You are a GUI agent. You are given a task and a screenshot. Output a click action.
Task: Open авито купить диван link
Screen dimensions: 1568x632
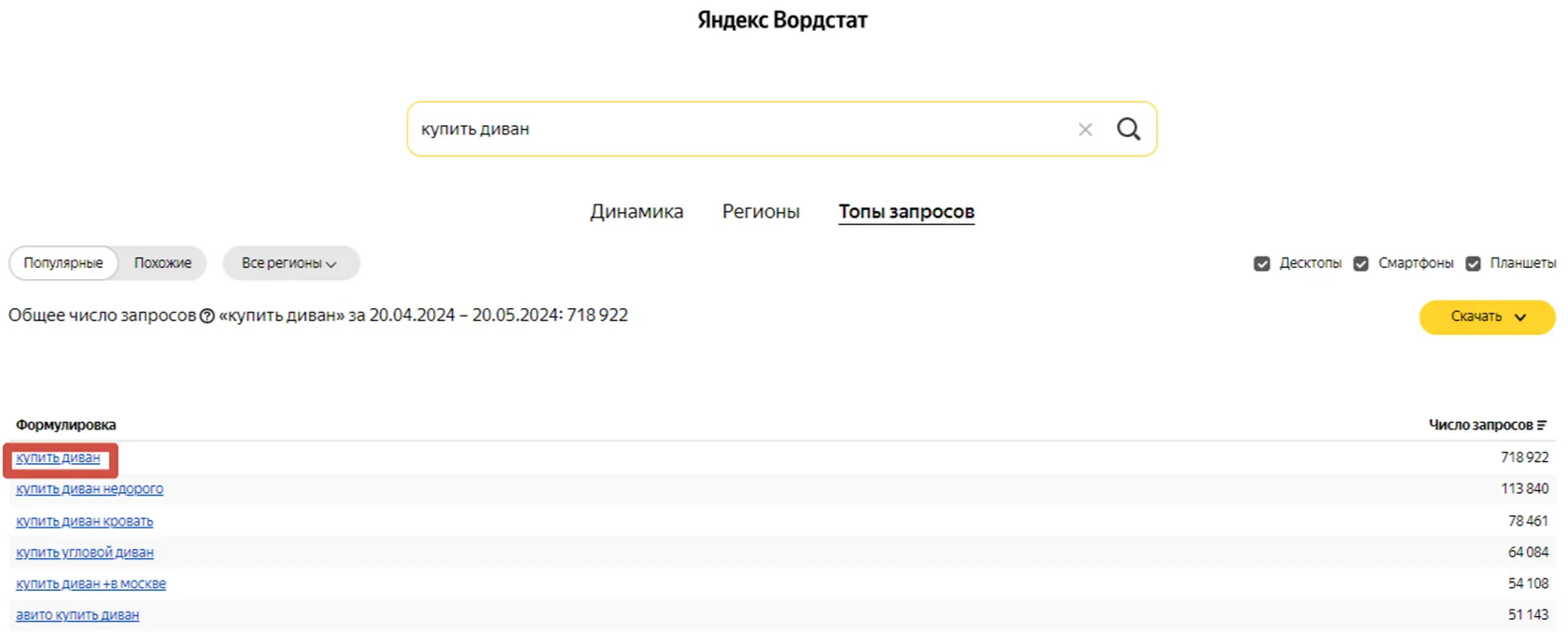77,614
